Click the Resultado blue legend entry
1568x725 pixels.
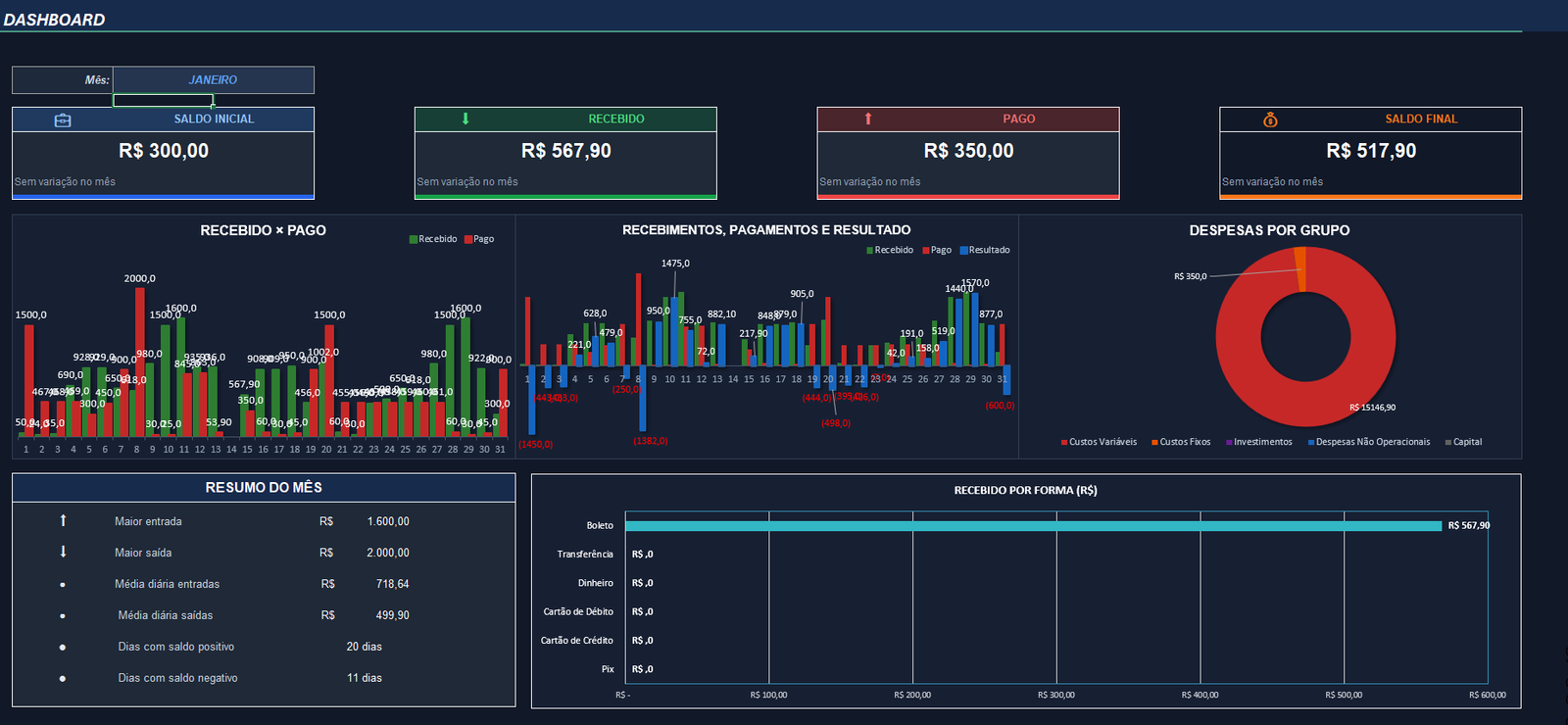[x=985, y=250]
